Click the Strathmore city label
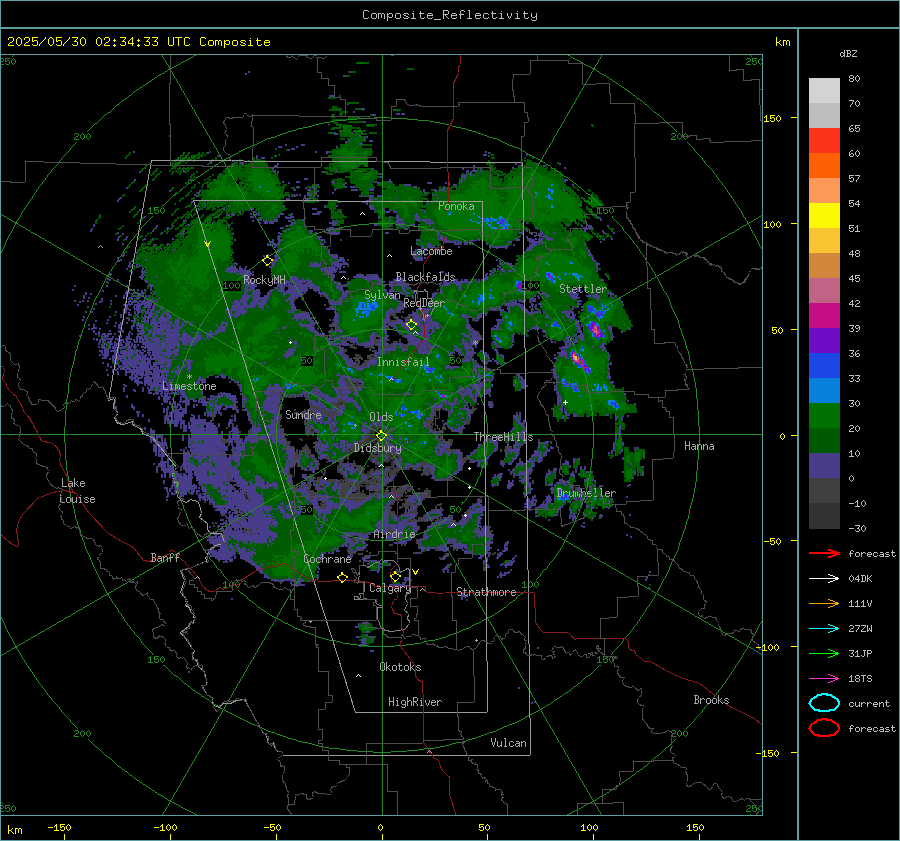The height and width of the screenshot is (841, 900). 486,592
